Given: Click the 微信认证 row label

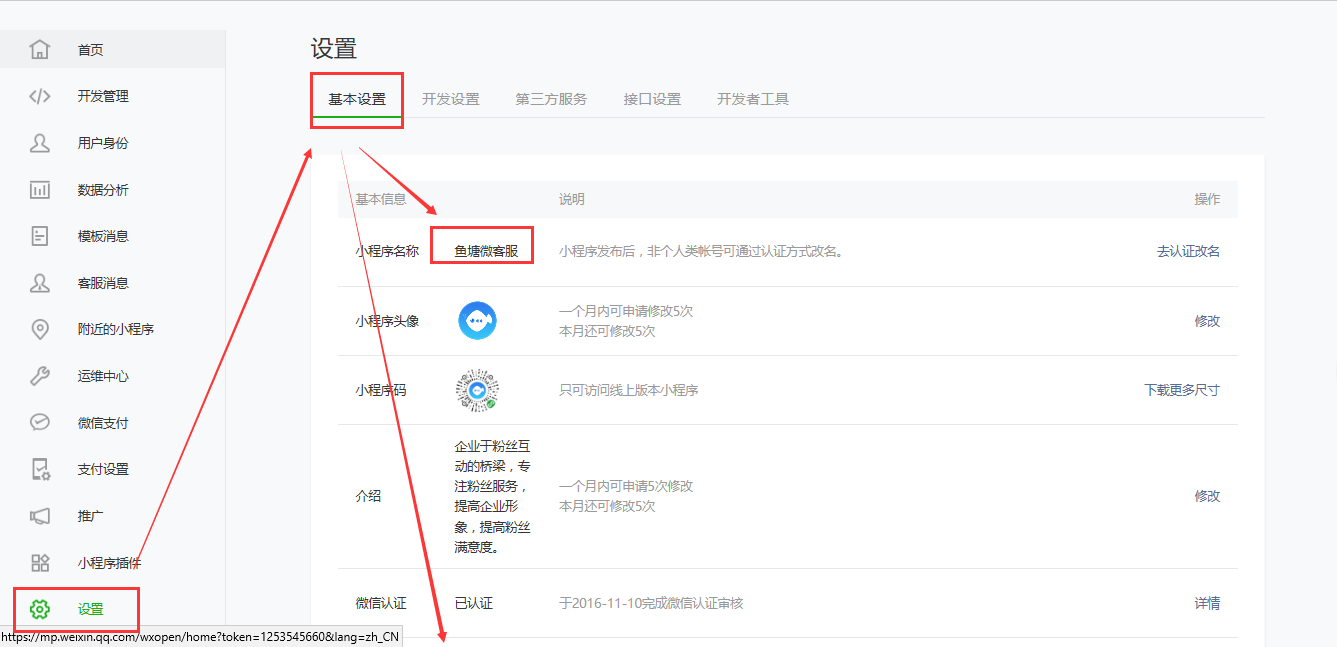Looking at the screenshot, I should tap(381, 603).
